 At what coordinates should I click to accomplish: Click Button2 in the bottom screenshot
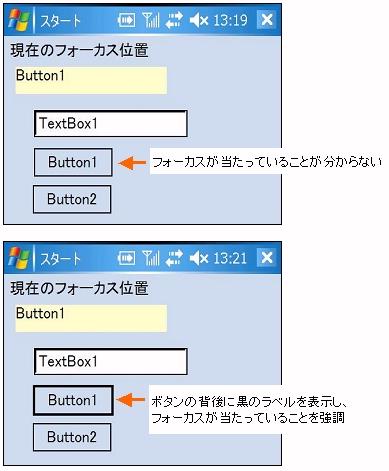(72, 437)
